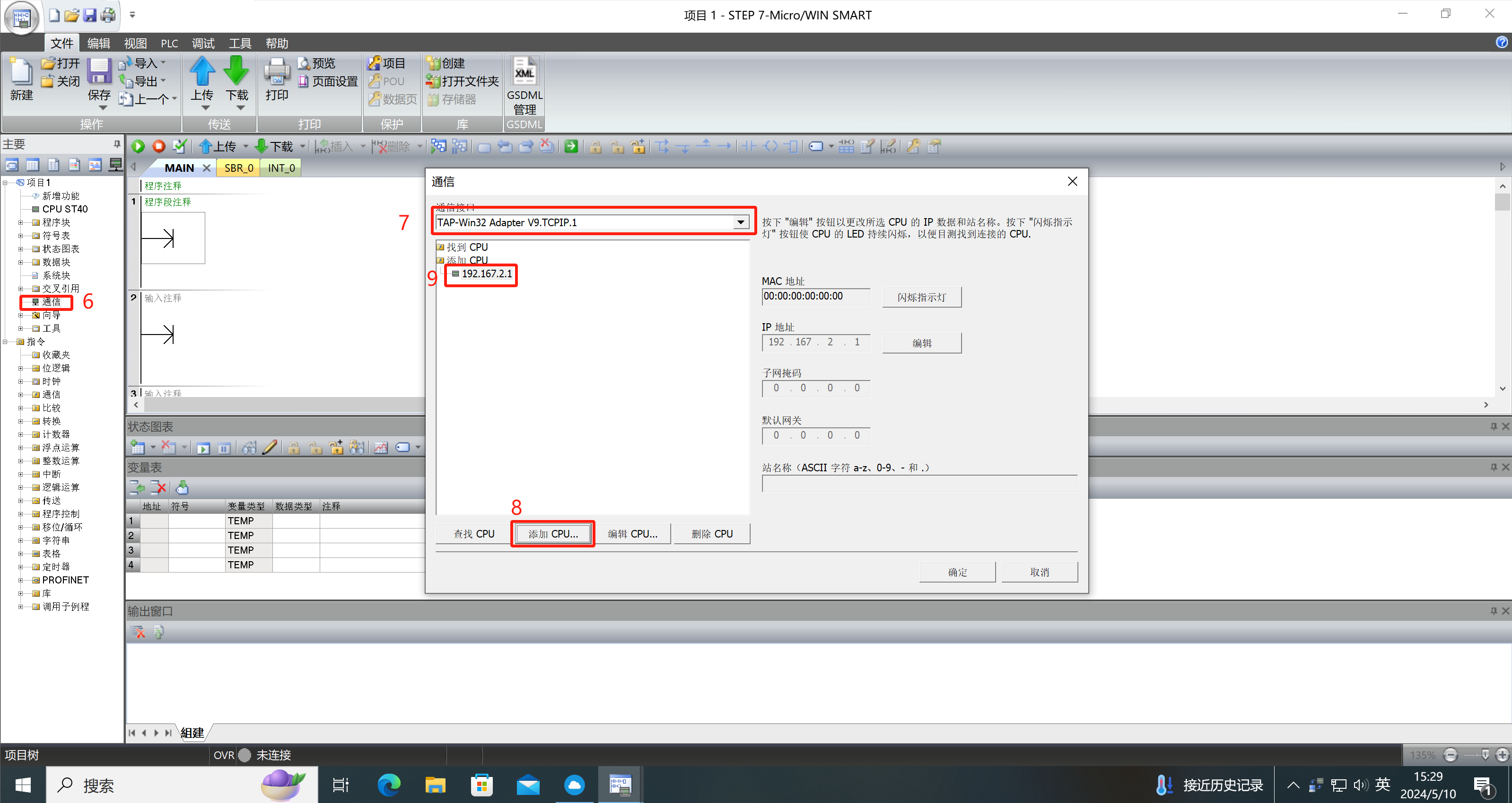Click 确定 to confirm communication dialog

click(957, 572)
